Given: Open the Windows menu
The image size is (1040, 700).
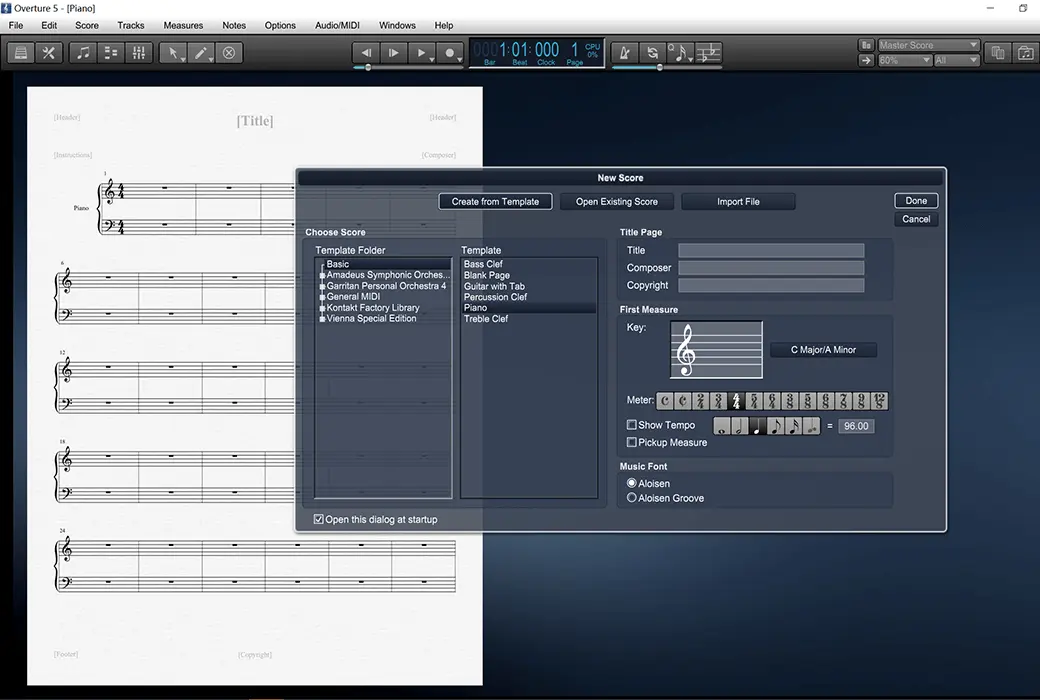Looking at the screenshot, I should coord(397,25).
